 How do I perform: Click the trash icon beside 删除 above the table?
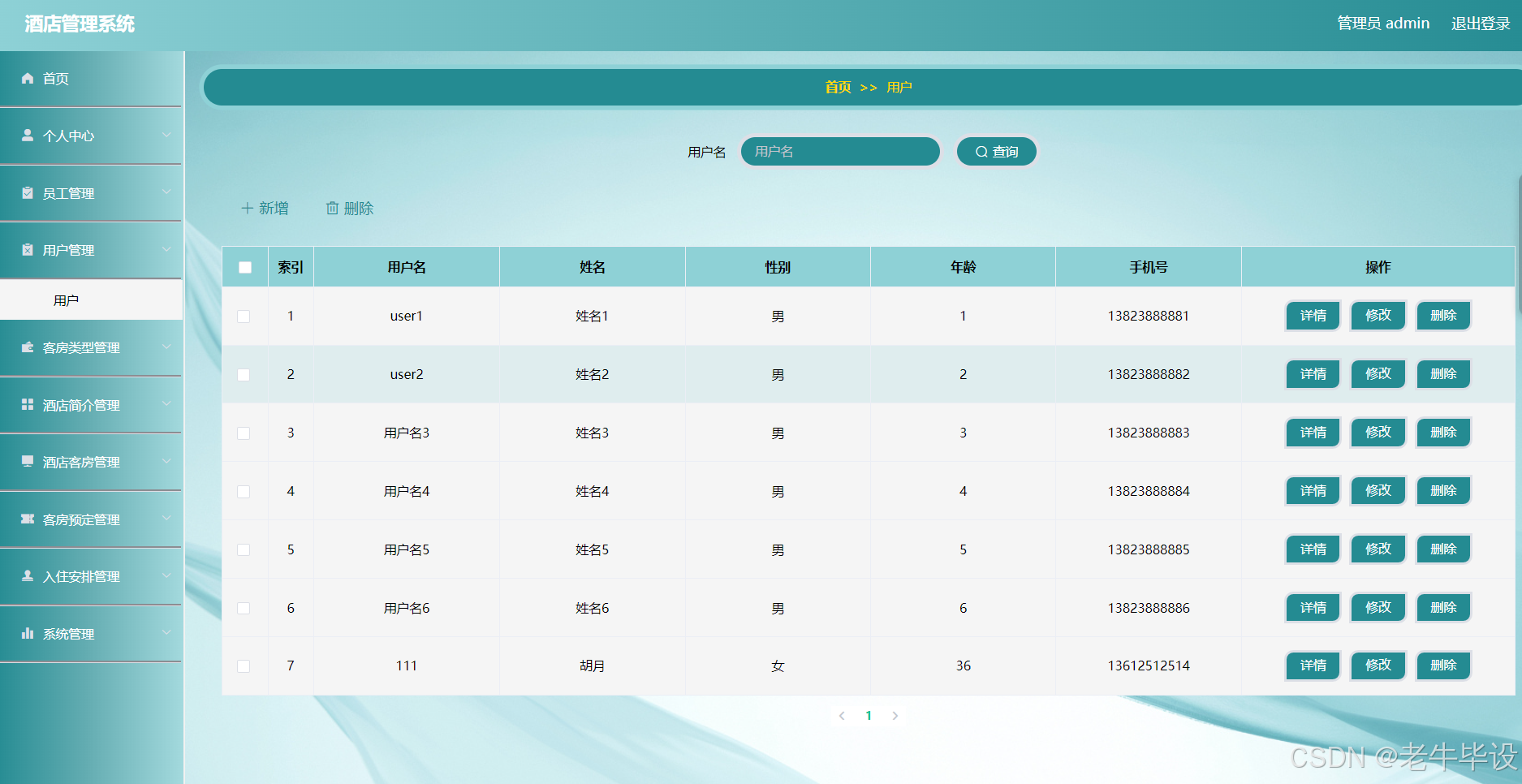[332, 209]
